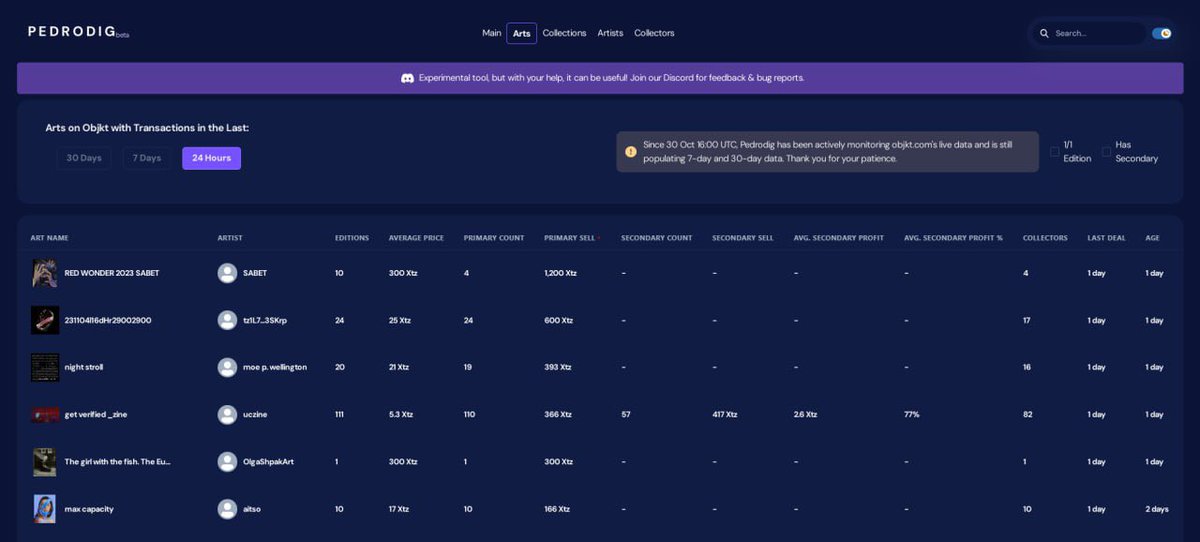The width and height of the screenshot is (1200, 542).
Task: Check the 1/1 Edition checkbox
Action: [x=1055, y=152]
